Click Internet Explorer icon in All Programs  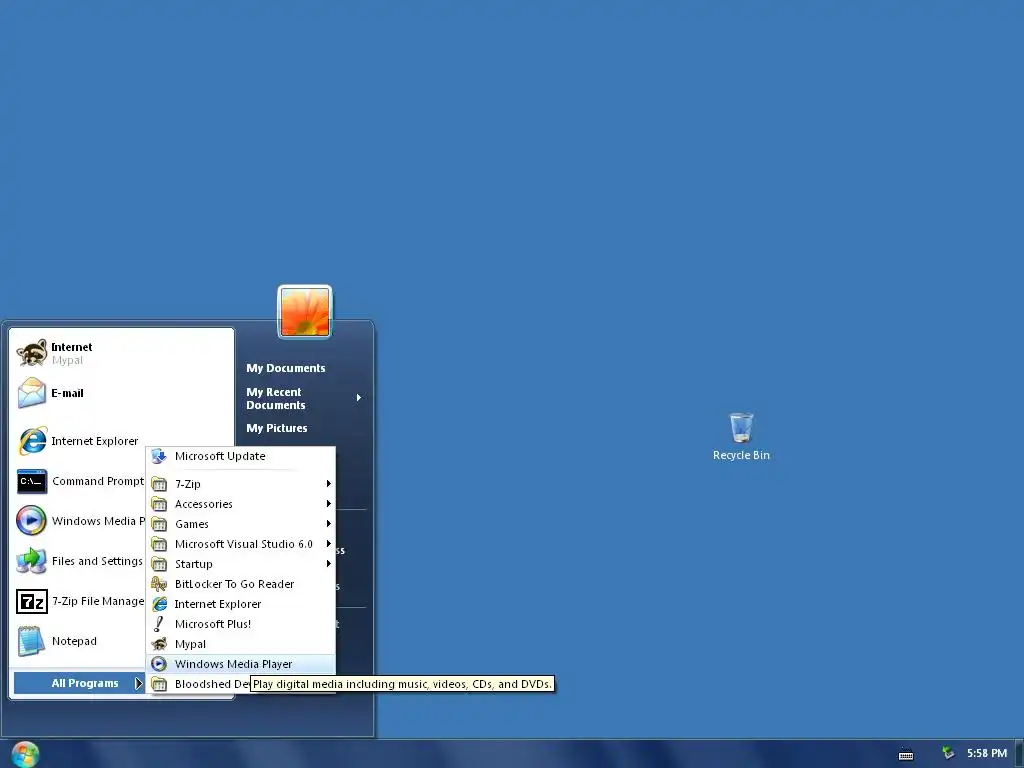159,604
